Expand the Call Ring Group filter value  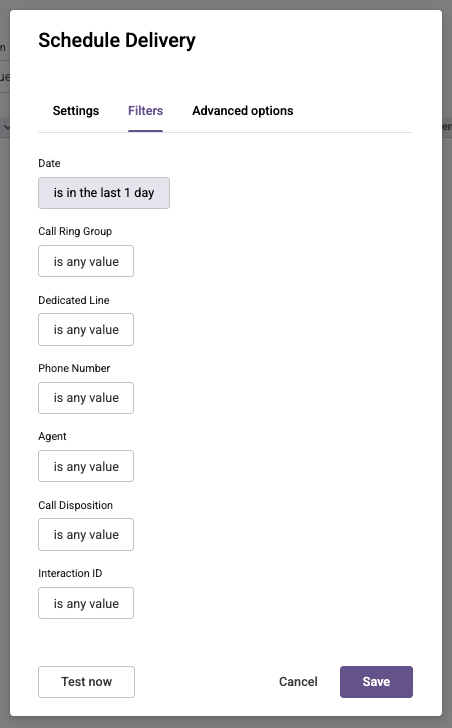(x=86, y=261)
